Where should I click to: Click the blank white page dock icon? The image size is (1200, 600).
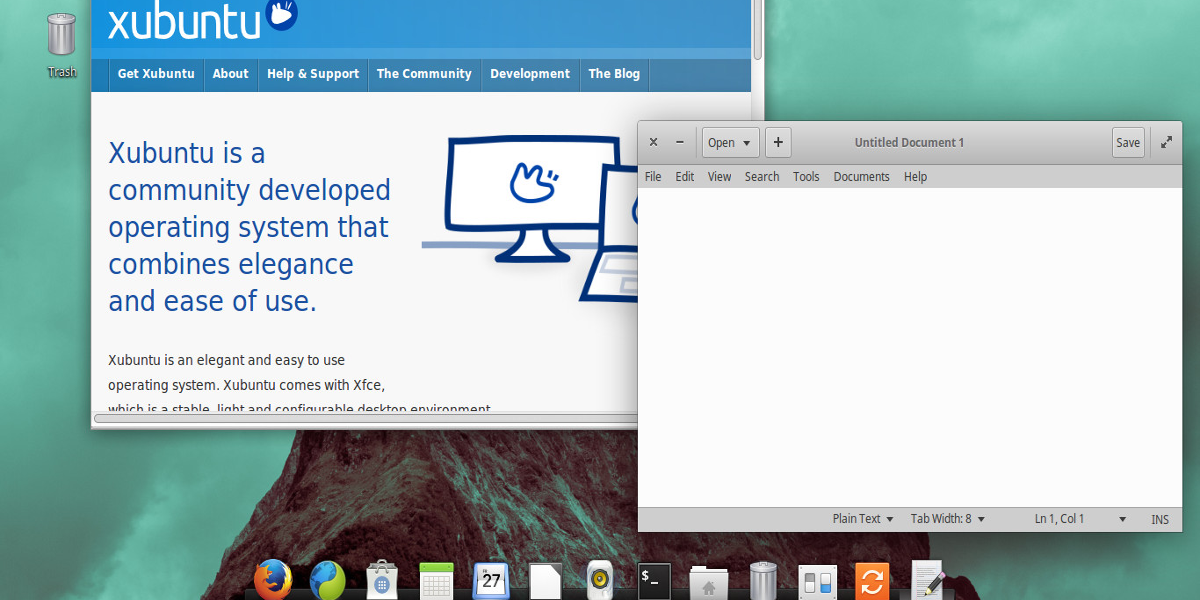[545, 581]
